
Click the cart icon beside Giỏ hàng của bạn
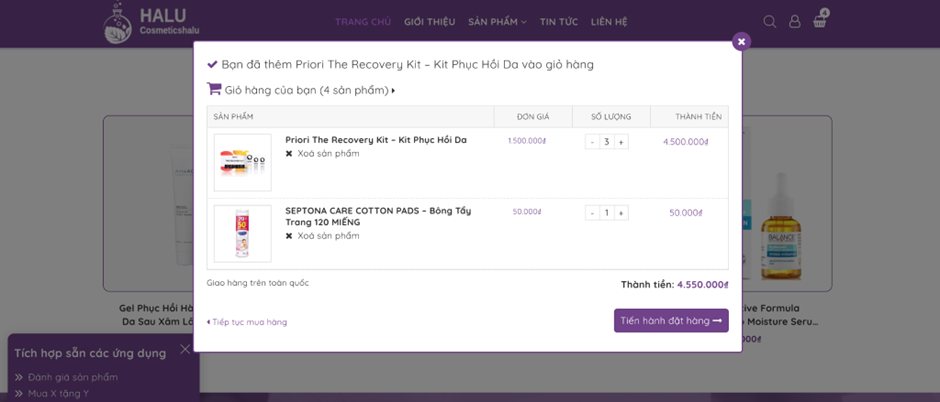point(213,89)
